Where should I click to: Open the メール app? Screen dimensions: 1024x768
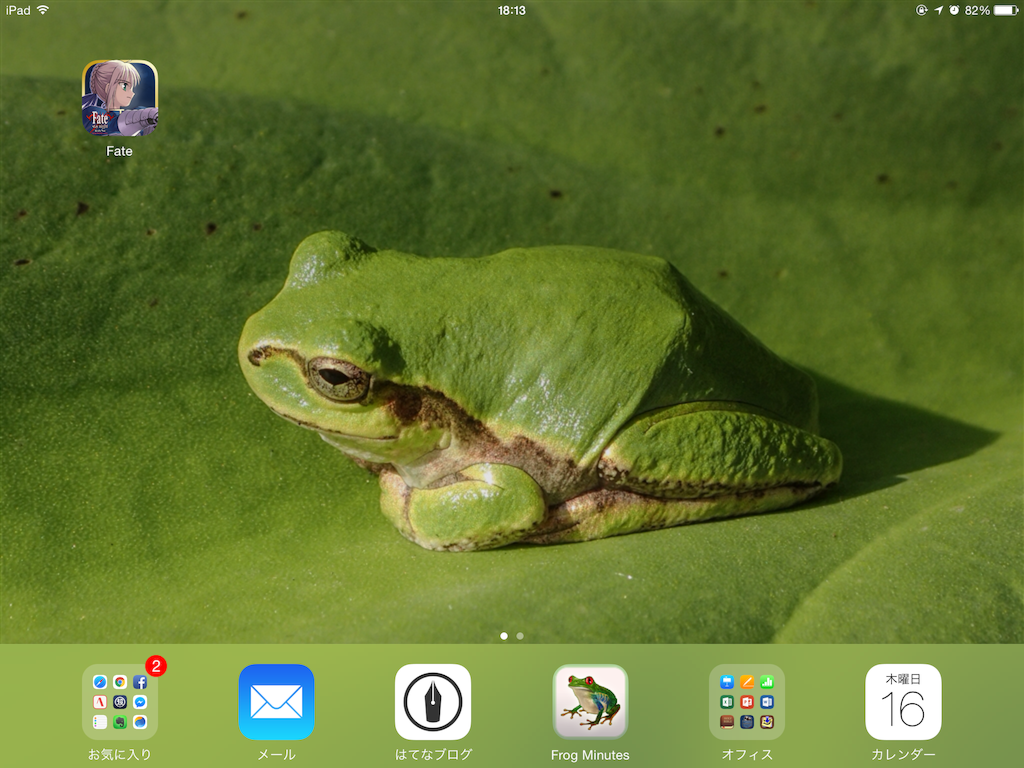point(276,702)
